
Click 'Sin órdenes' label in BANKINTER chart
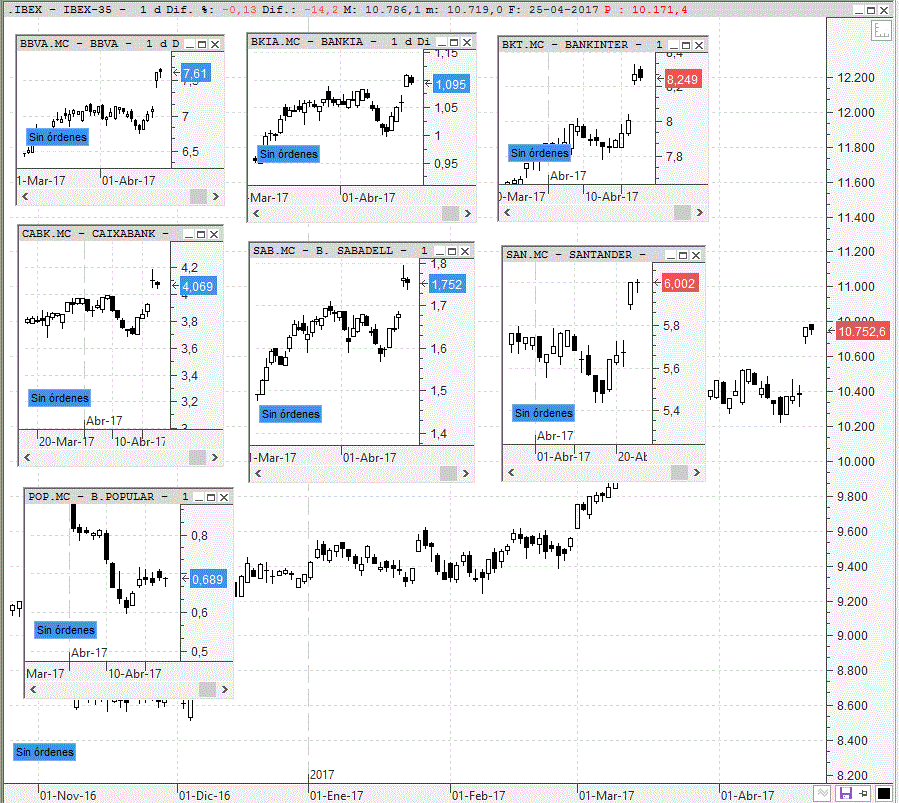pos(540,153)
